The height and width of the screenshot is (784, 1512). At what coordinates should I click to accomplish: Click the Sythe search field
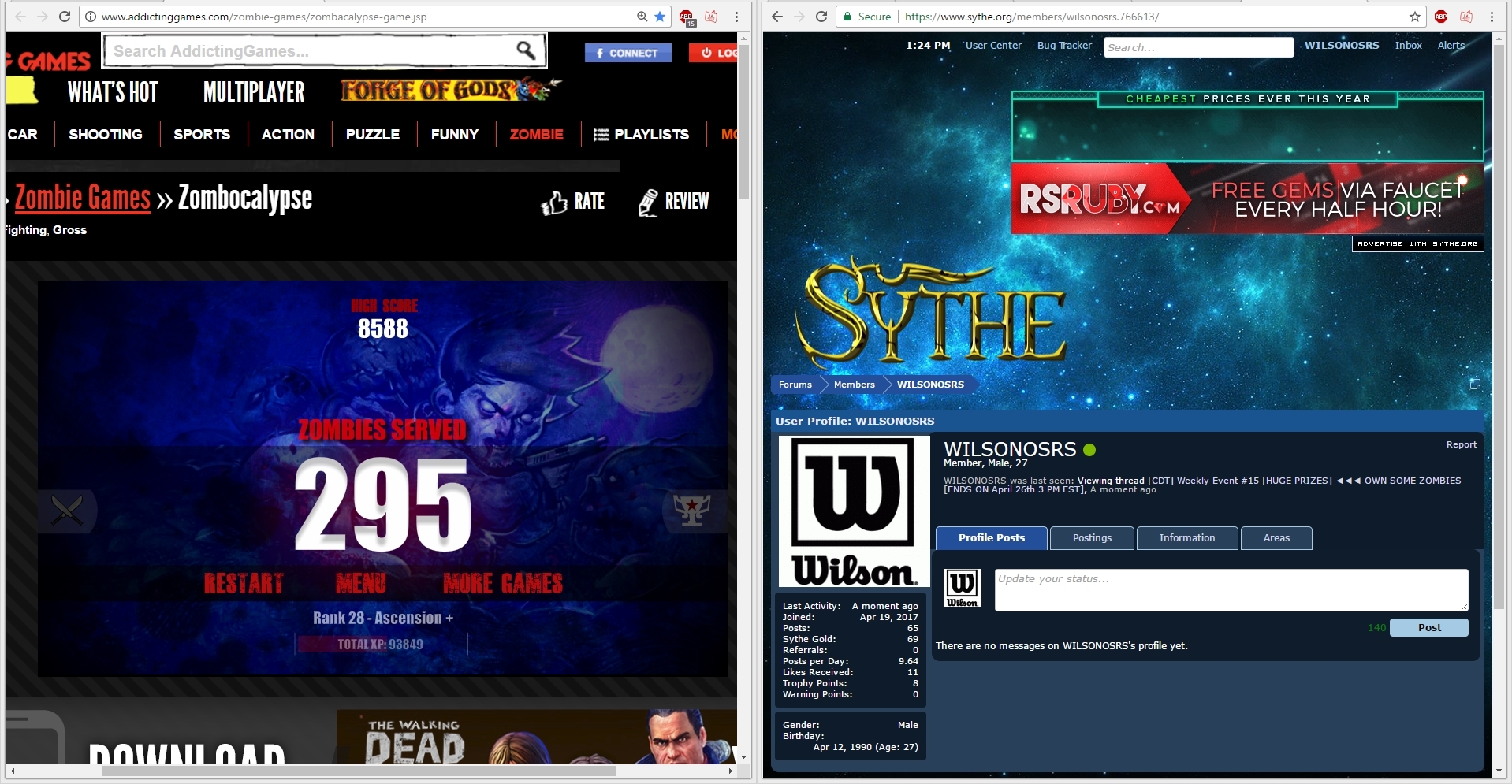point(1198,47)
